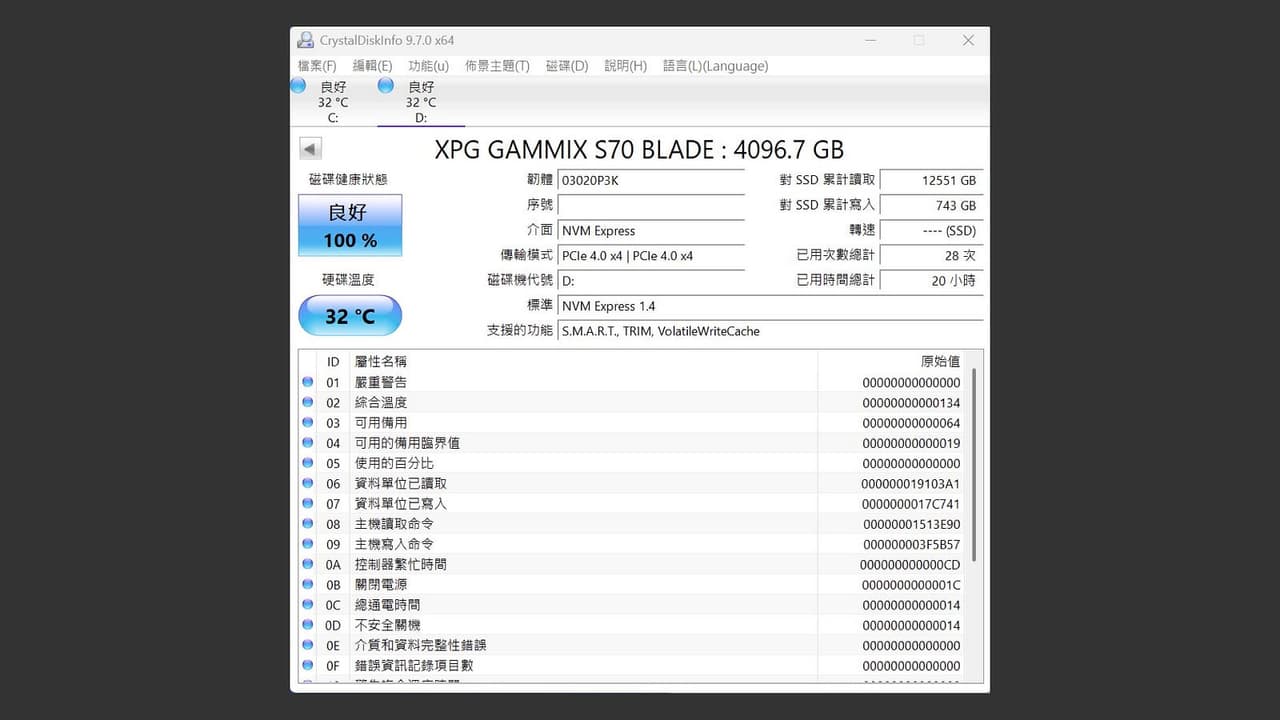1280x720 pixels.
Task: Click the 標準 field showing NVM Express 1.4
Action: click(x=770, y=306)
